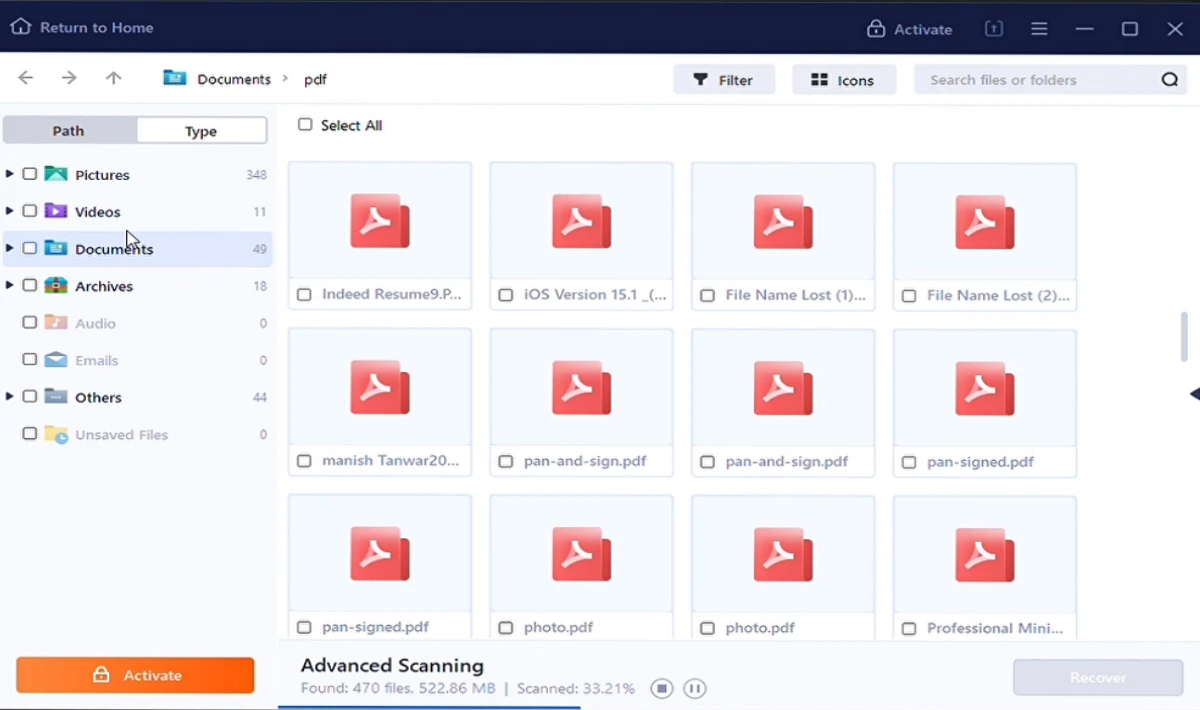Enable the Select All checkbox
Viewport: 1200px width, 710px height.
[x=305, y=124]
